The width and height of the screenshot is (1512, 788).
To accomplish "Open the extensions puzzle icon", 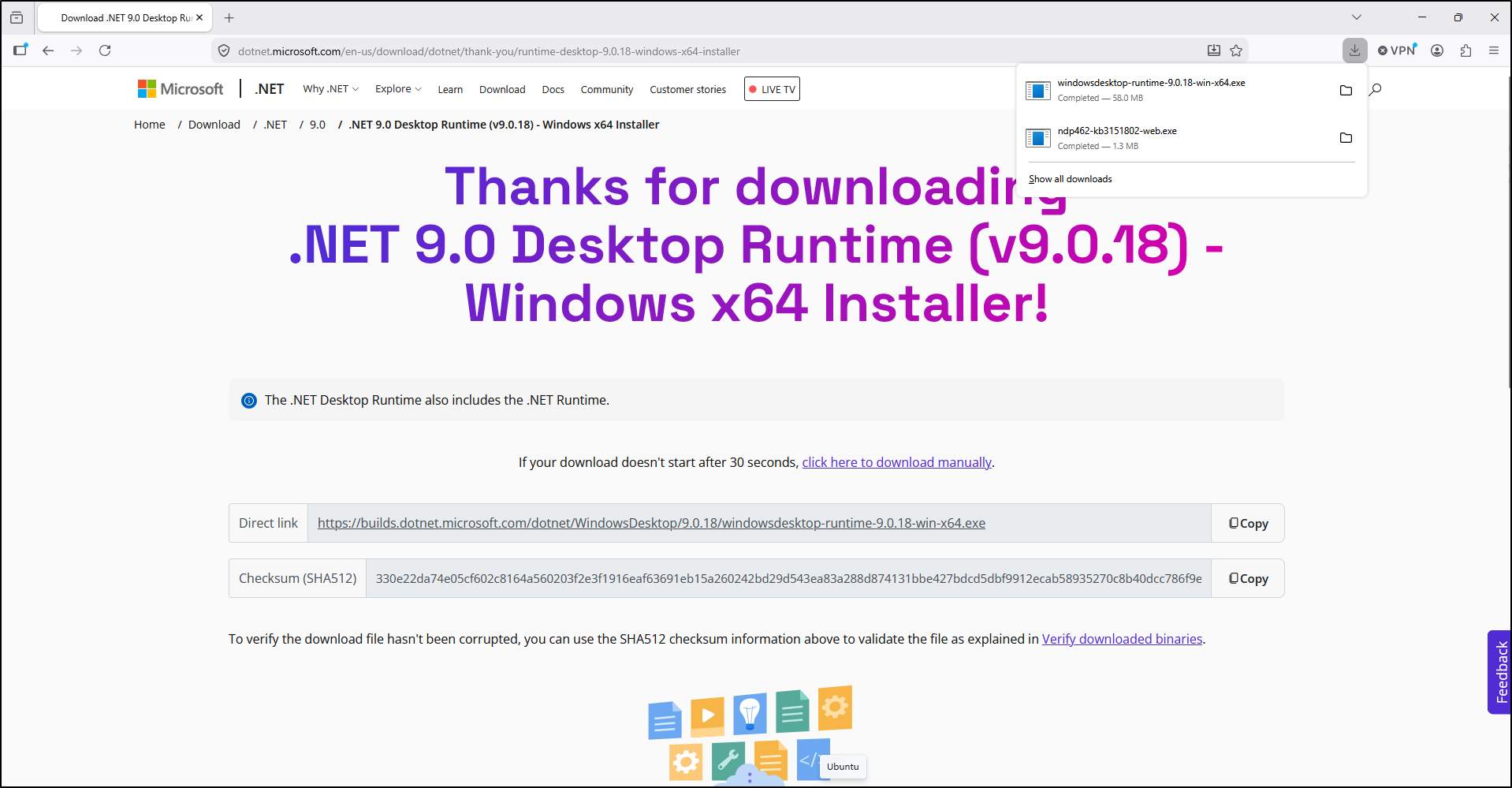I will coord(1465,50).
